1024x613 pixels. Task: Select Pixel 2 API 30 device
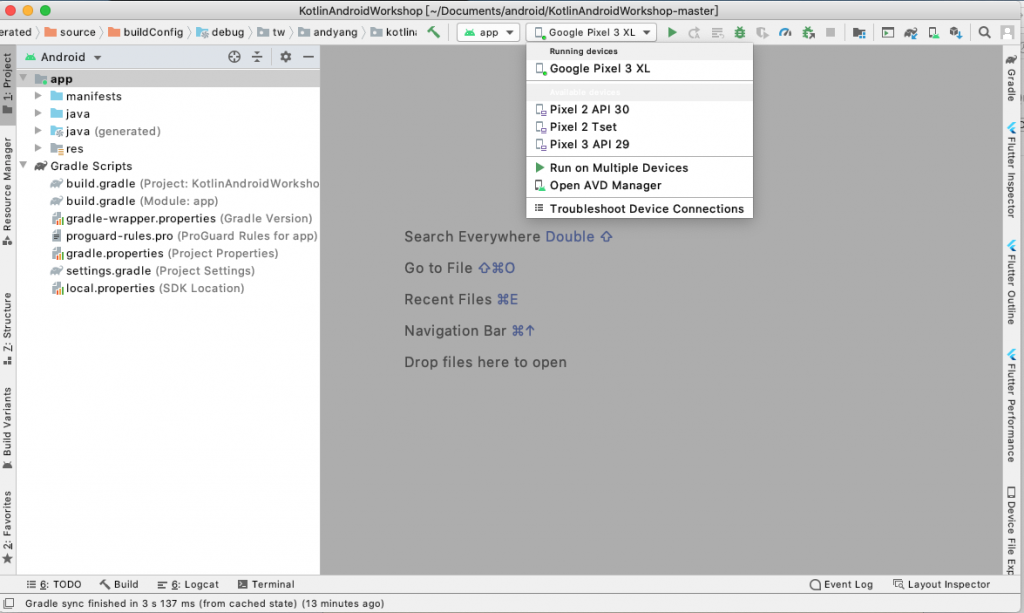coord(639,109)
